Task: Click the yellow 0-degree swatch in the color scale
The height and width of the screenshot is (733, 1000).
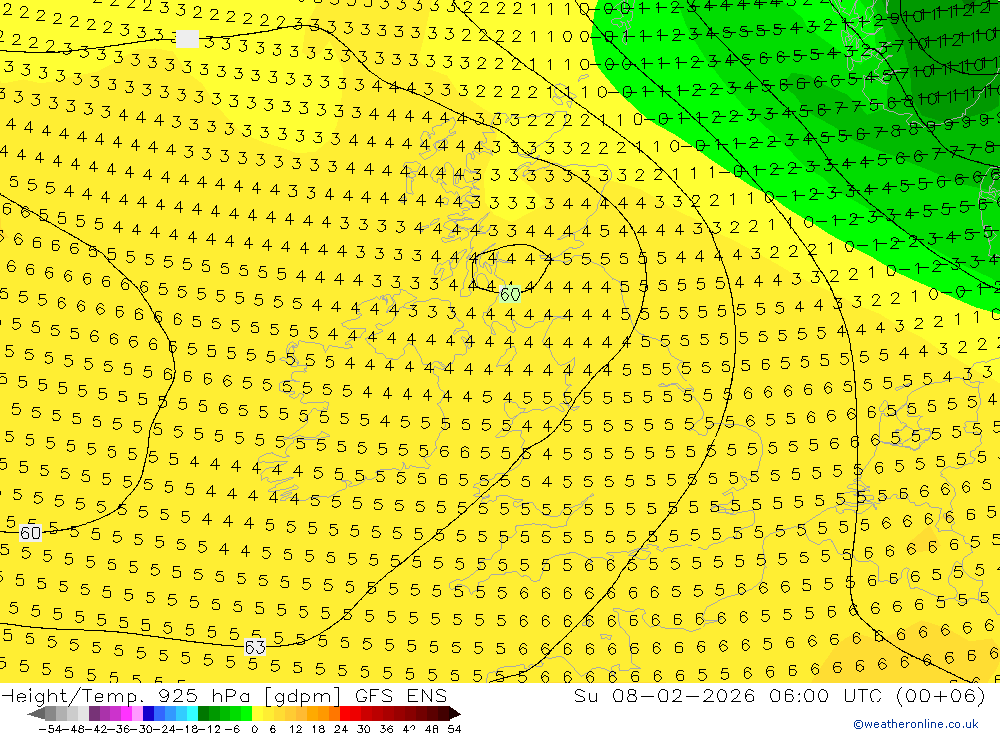Action: [x=258, y=713]
